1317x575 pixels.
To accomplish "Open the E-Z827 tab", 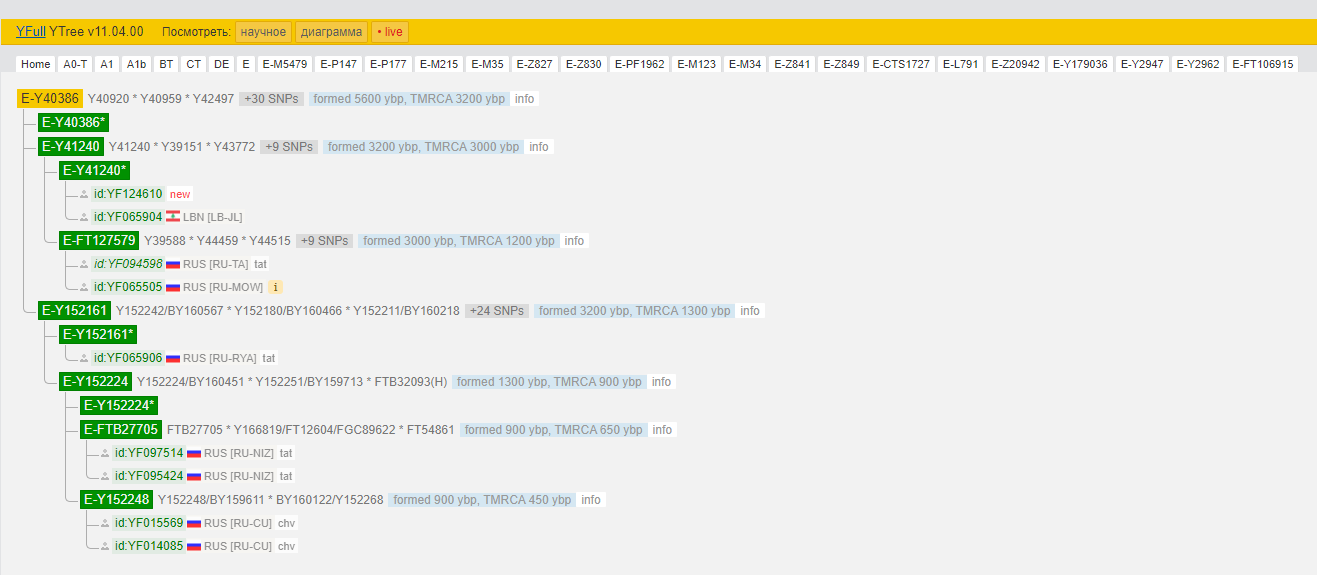I will pyautogui.click(x=534, y=64).
